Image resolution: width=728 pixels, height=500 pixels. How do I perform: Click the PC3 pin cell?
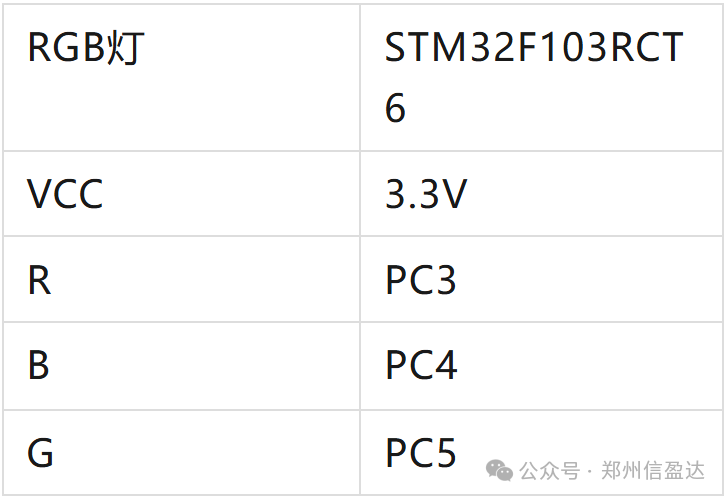tap(541, 279)
